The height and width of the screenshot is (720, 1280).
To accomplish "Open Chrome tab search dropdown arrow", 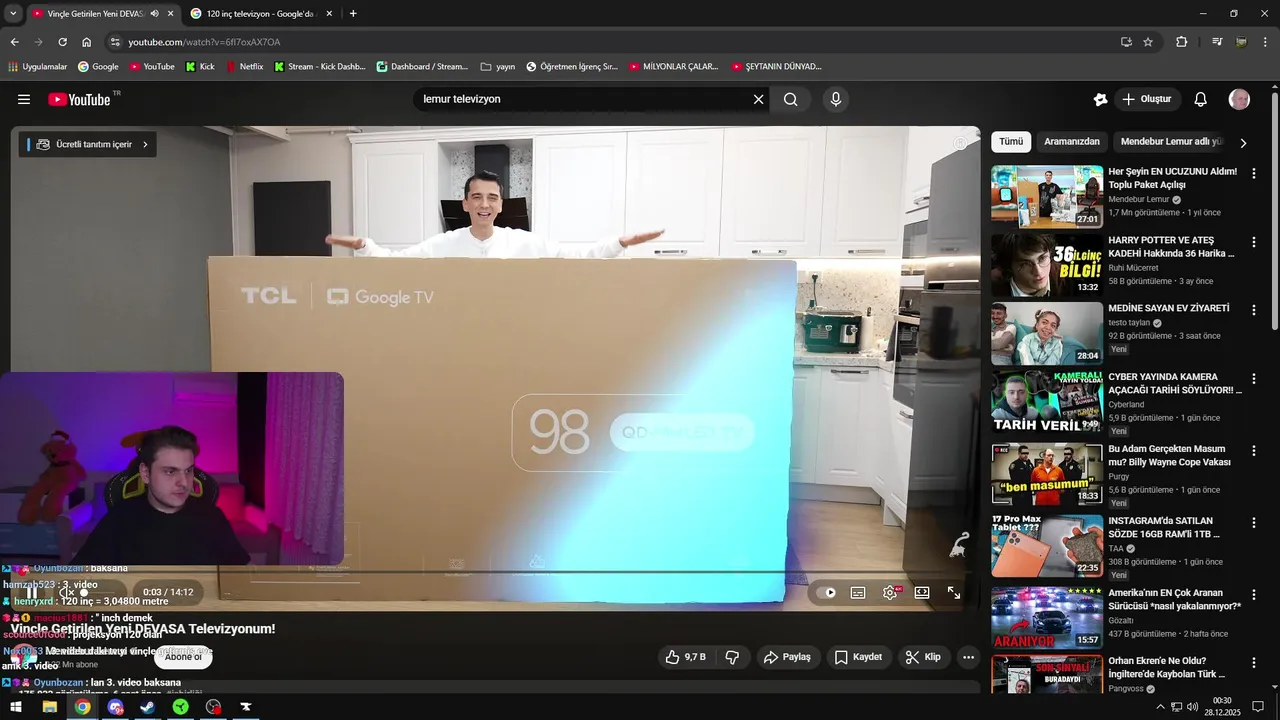I will (13, 13).
